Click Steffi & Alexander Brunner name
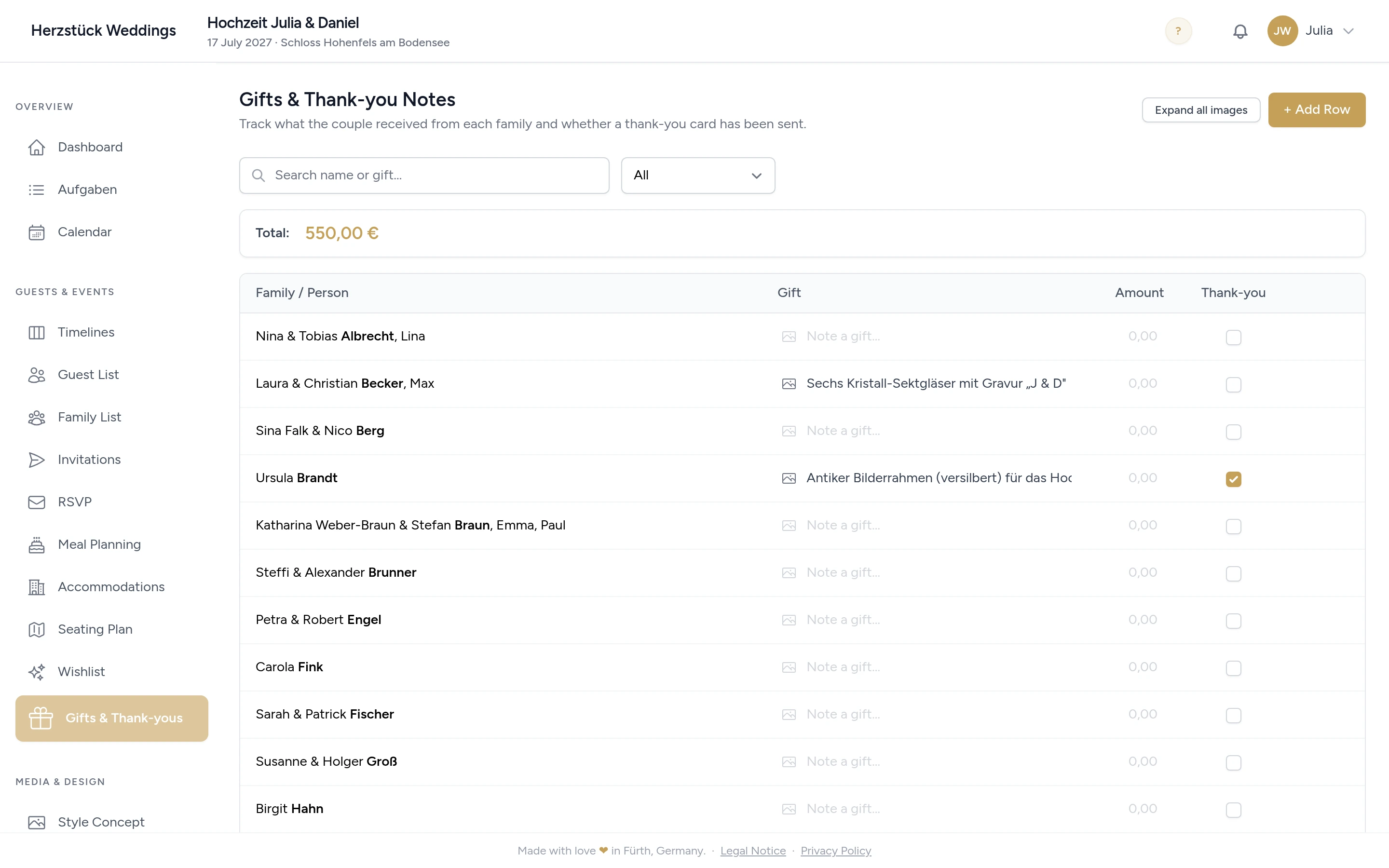Image resolution: width=1389 pixels, height=868 pixels. click(336, 573)
